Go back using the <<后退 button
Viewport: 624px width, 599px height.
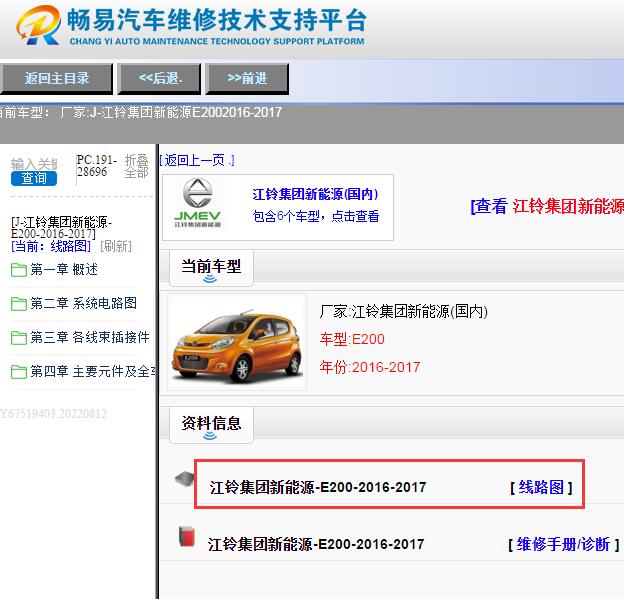point(159,78)
